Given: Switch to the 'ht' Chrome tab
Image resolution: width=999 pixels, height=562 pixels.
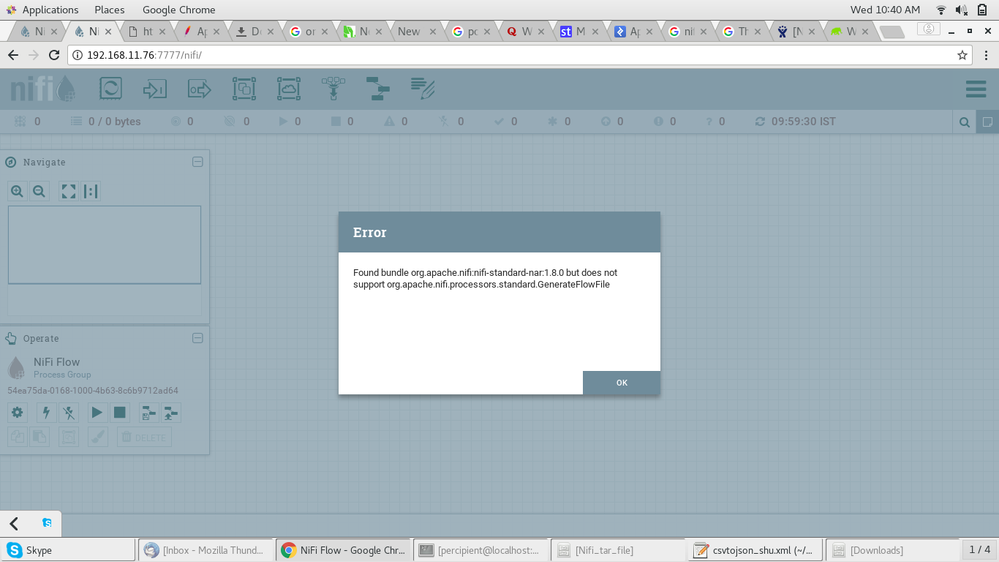Looking at the screenshot, I should click(147, 31).
